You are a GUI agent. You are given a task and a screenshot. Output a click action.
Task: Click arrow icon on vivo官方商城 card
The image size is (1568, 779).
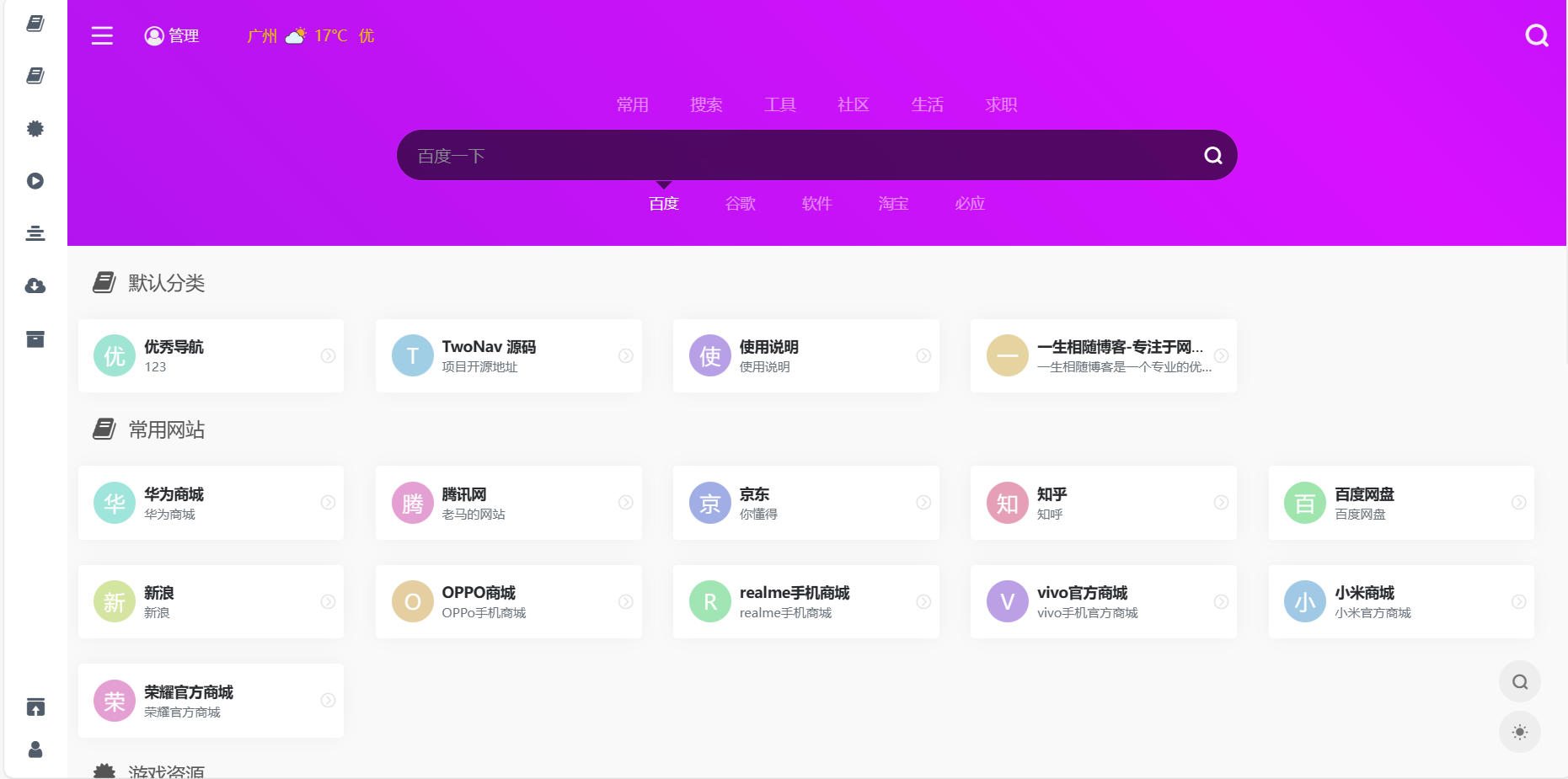[1221, 602]
